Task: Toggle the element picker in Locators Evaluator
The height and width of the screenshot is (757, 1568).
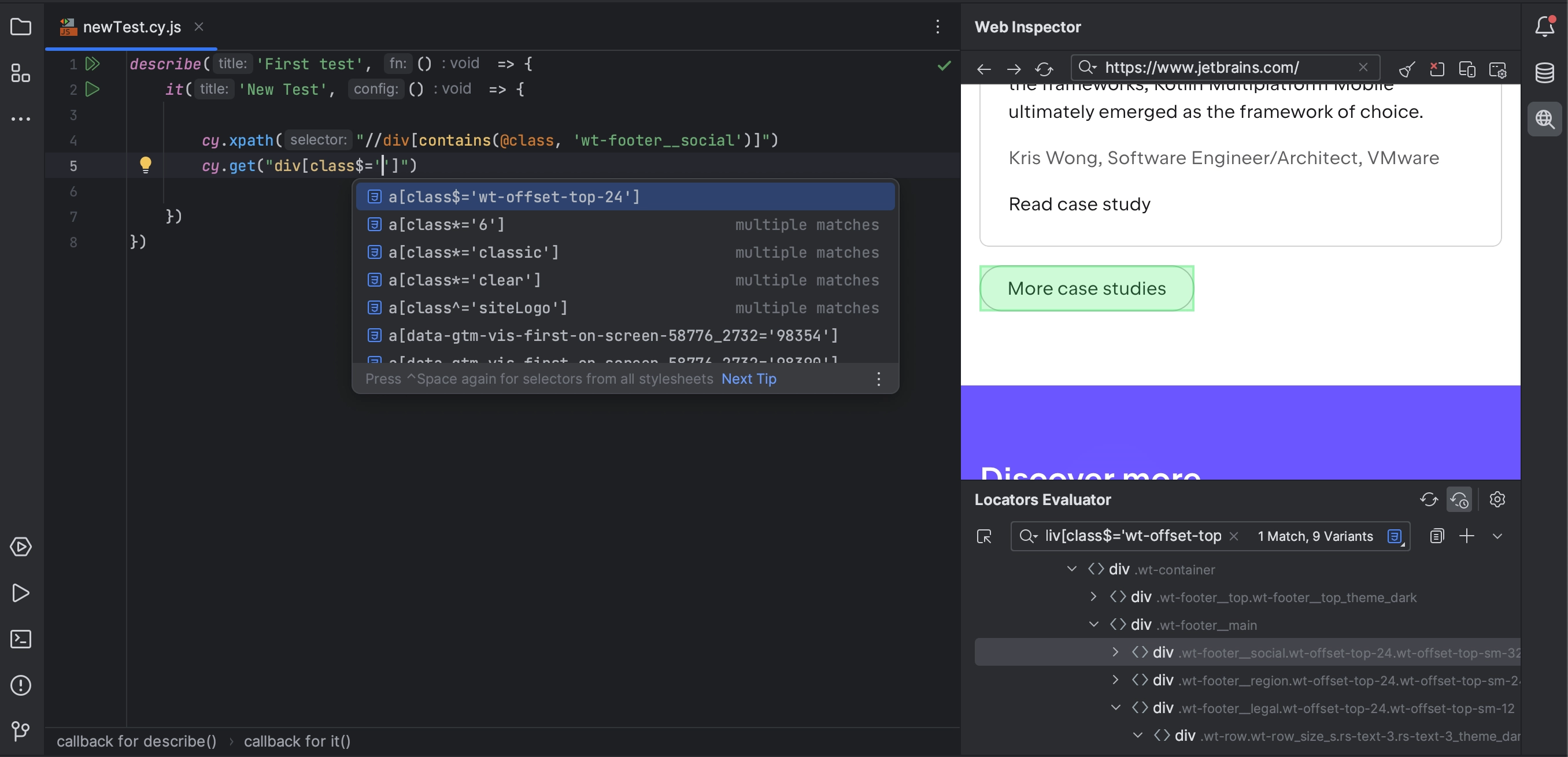Action: [984, 536]
